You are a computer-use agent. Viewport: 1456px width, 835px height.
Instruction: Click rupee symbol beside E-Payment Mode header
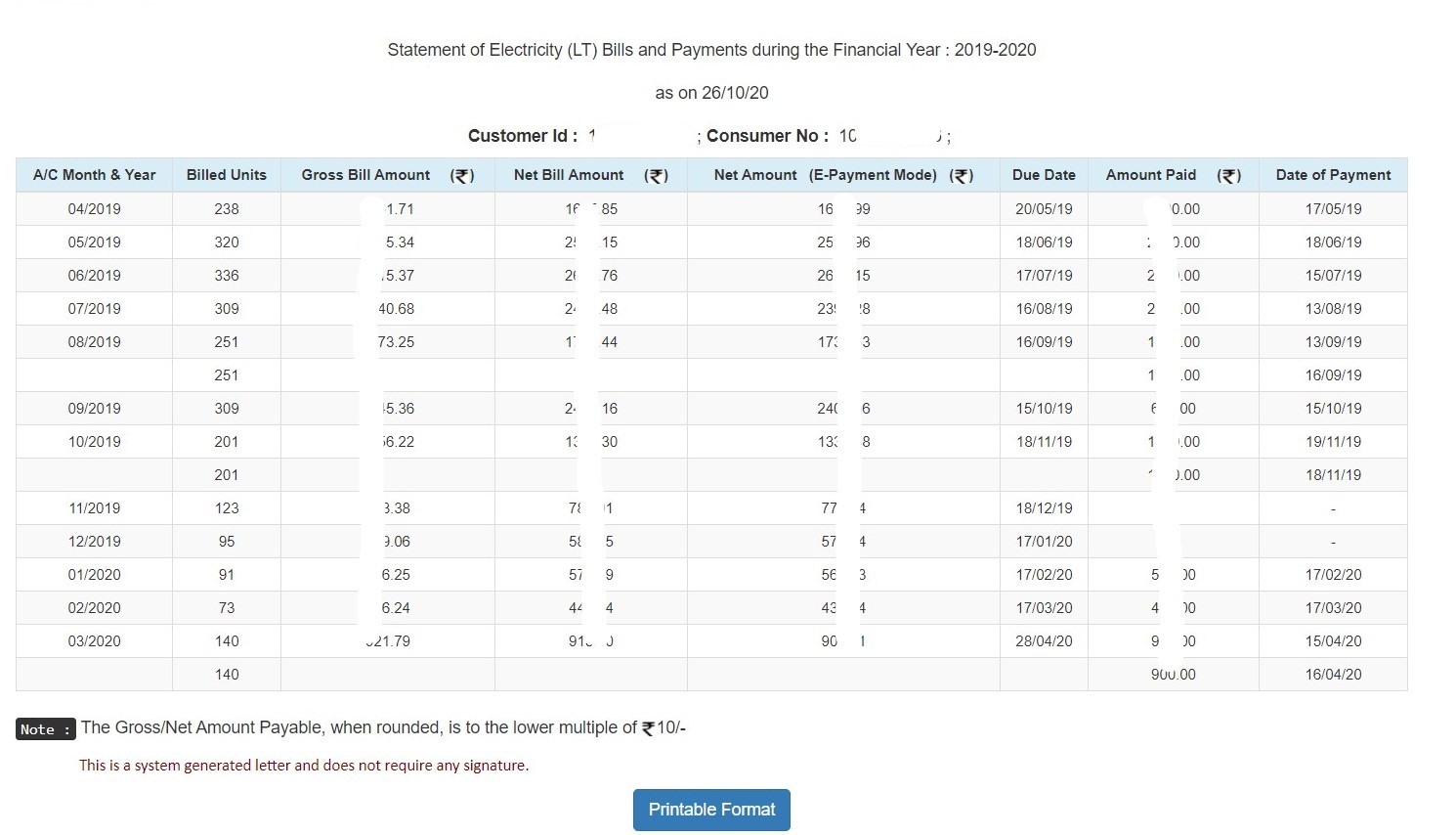(962, 176)
